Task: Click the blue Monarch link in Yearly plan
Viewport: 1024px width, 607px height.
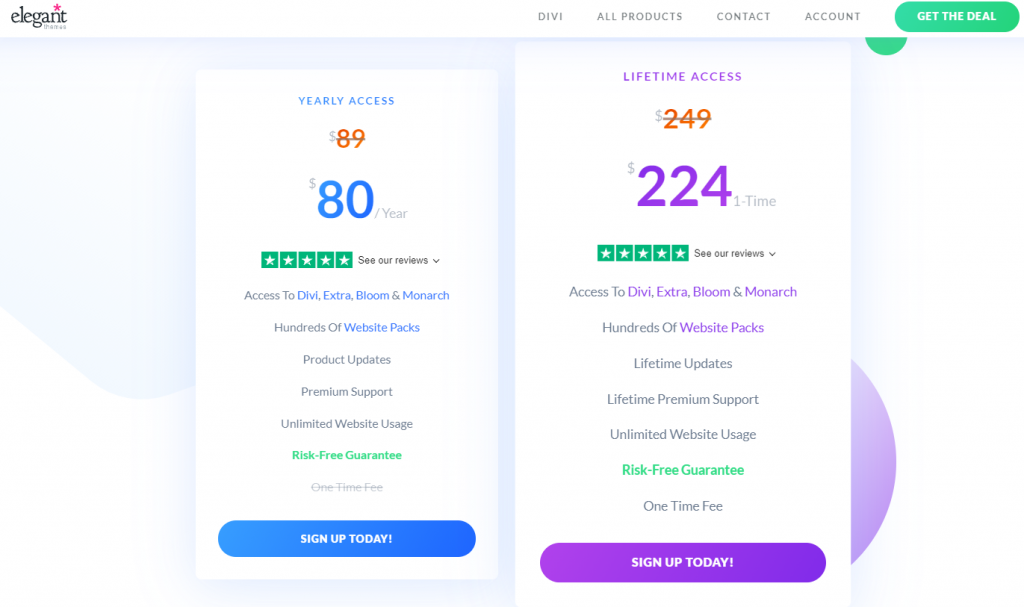Action: coord(426,295)
